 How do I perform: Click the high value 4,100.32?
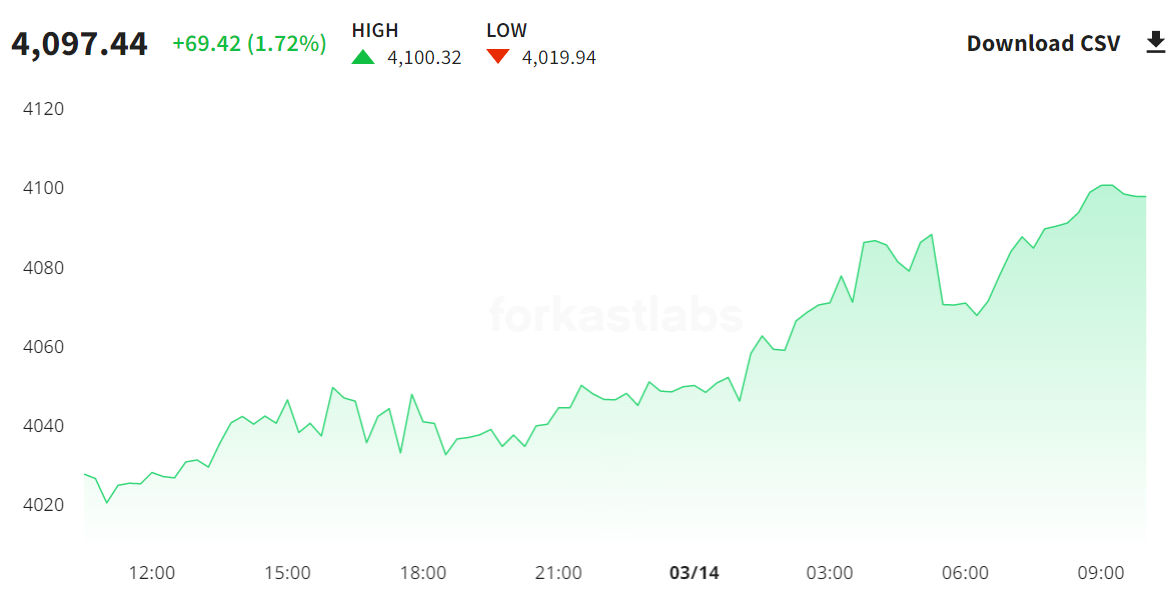[x=424, y=58]
